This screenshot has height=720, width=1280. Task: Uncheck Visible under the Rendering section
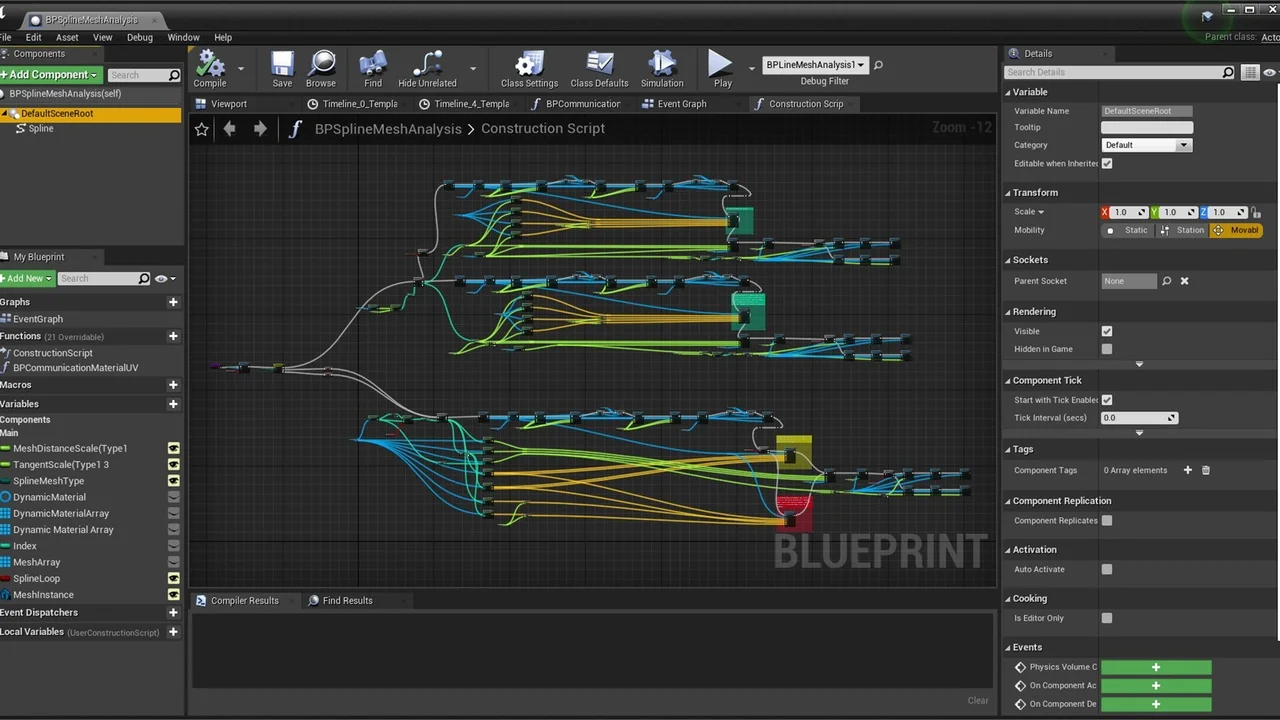pyautogui.click(x=1106, y=331)
